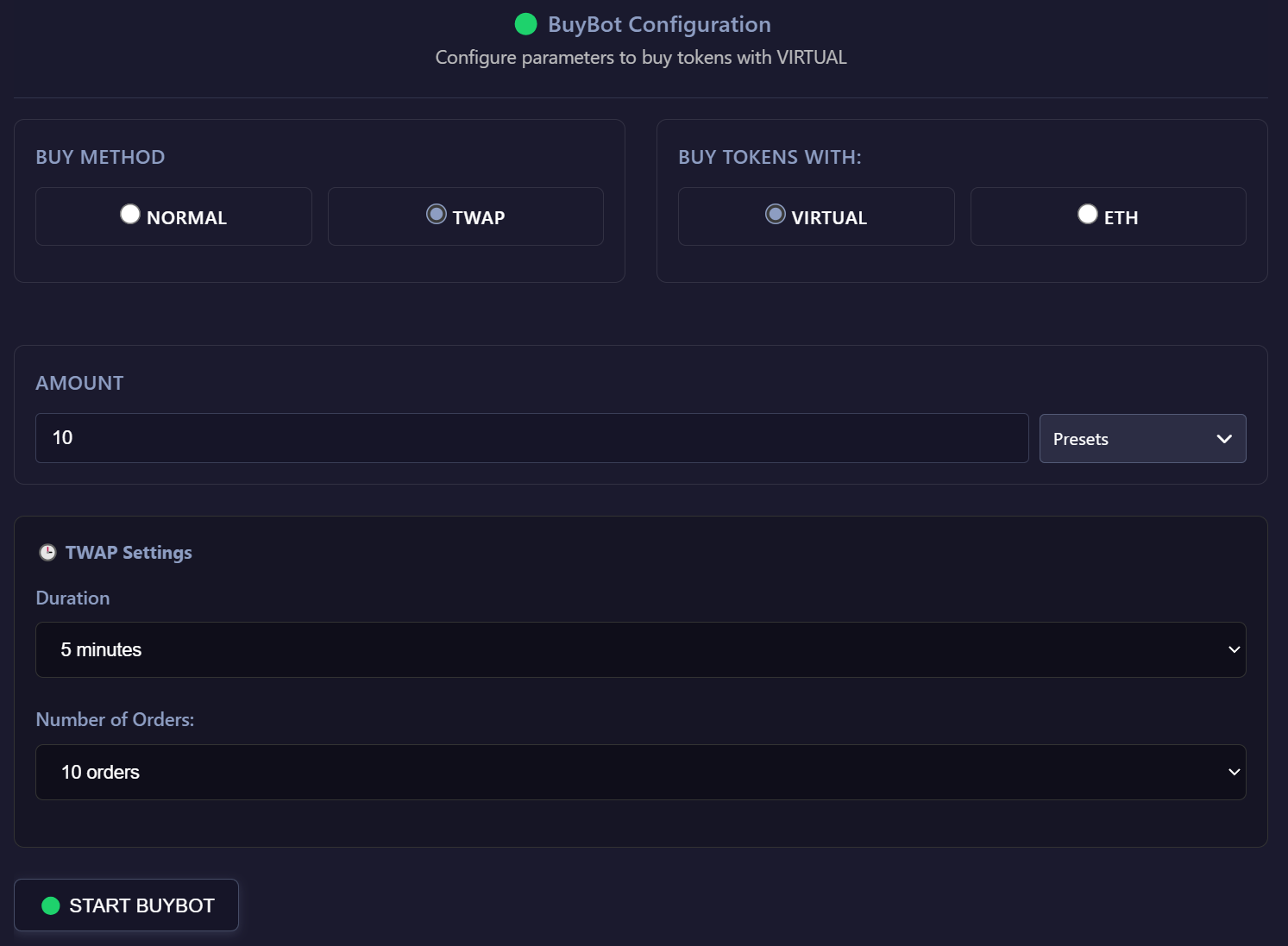Open the '5 minutes' Duration dropdown

point(640,650)
